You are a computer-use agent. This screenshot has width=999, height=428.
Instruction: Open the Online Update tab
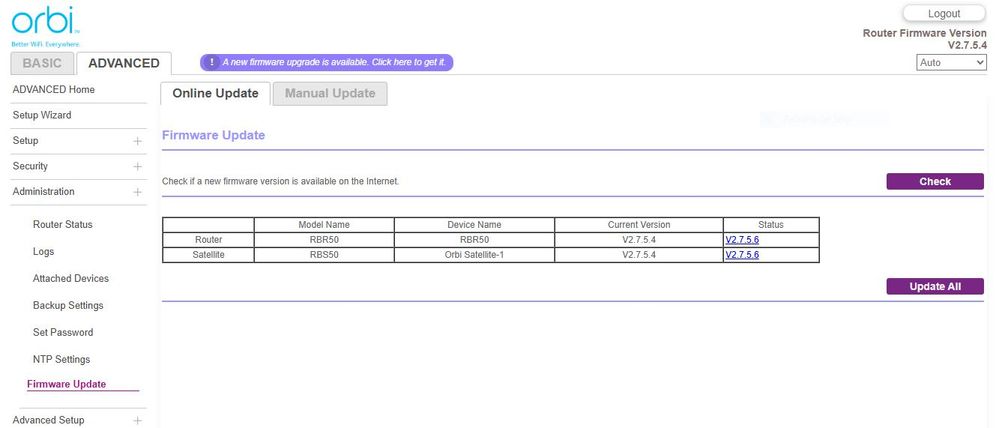(215, 94)
